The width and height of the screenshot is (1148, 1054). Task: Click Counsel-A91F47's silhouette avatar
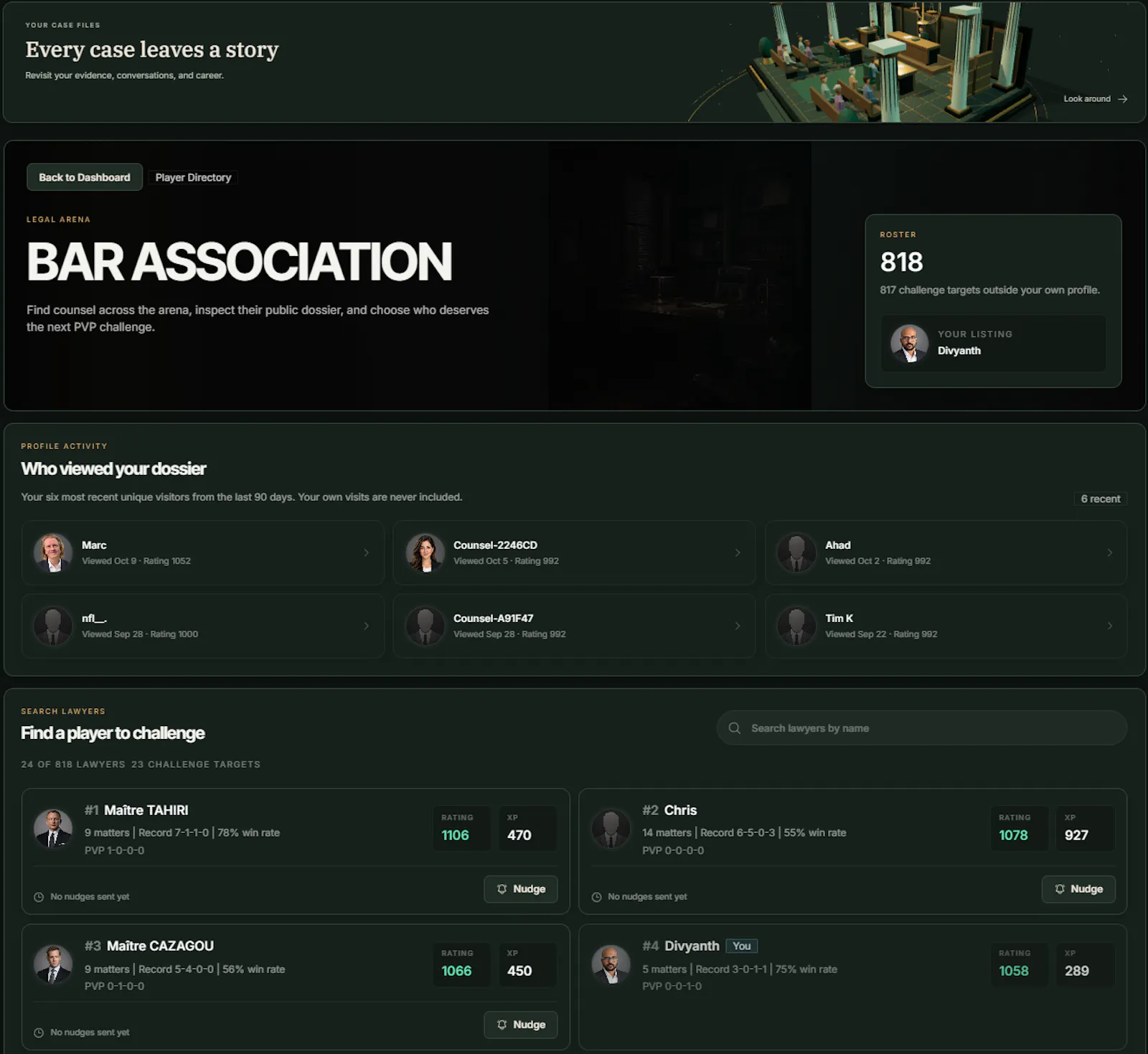pyautogui.click(x=425, y=626)
